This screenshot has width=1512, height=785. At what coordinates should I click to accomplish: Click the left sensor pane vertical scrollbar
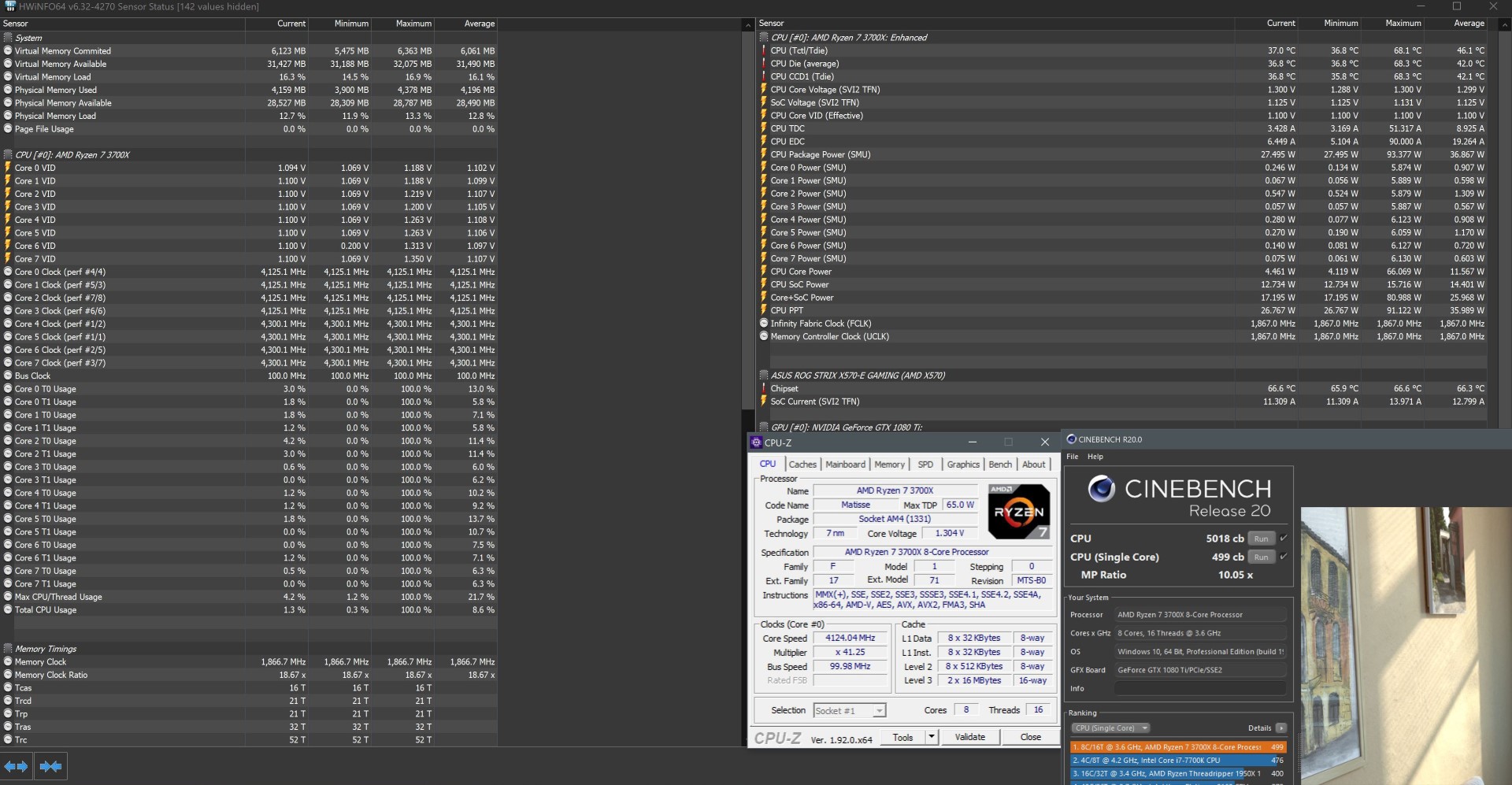[748, 220]
